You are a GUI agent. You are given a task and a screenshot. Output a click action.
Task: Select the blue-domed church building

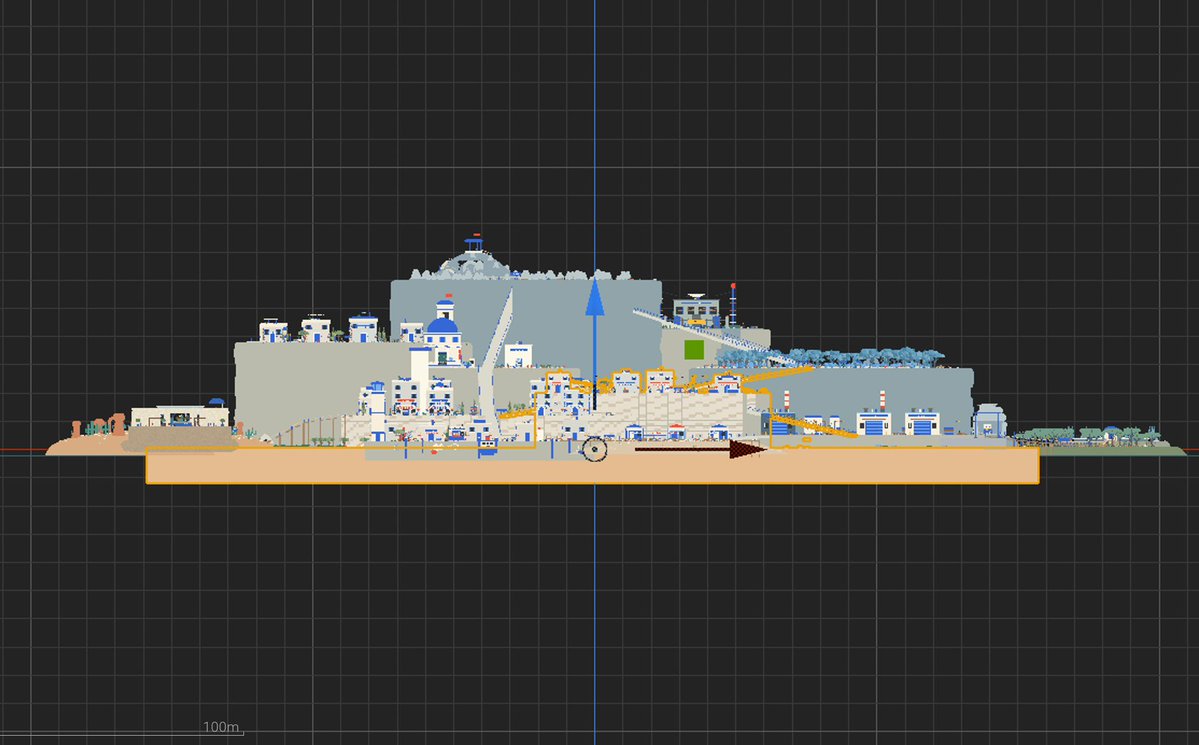(443, 332)
